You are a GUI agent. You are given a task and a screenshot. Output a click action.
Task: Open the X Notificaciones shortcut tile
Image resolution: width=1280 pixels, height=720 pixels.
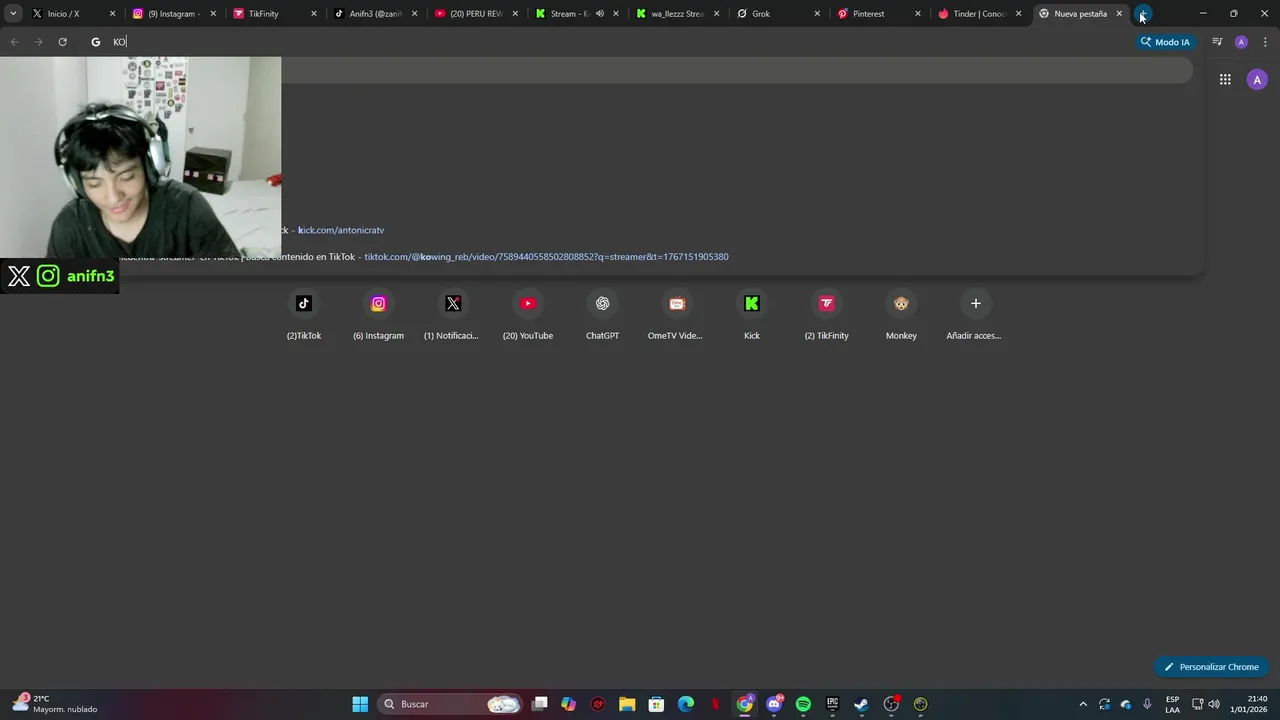[x=453, y=315]
